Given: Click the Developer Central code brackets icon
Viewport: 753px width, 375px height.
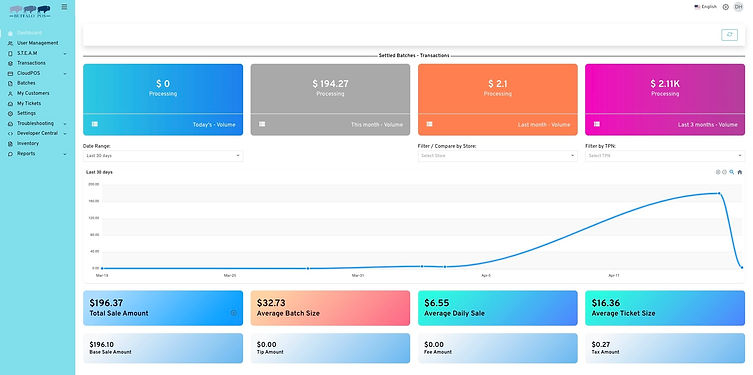Looking at the screenshot, I should point(11,133).
